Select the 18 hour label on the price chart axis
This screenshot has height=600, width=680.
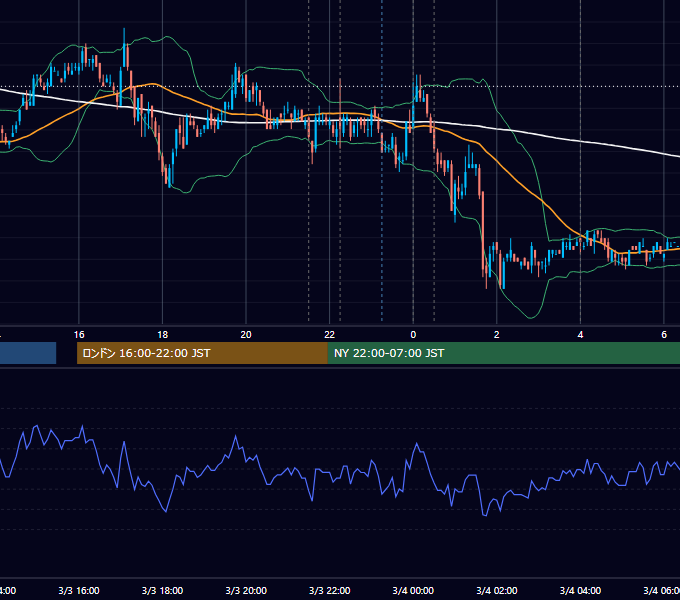162,335
